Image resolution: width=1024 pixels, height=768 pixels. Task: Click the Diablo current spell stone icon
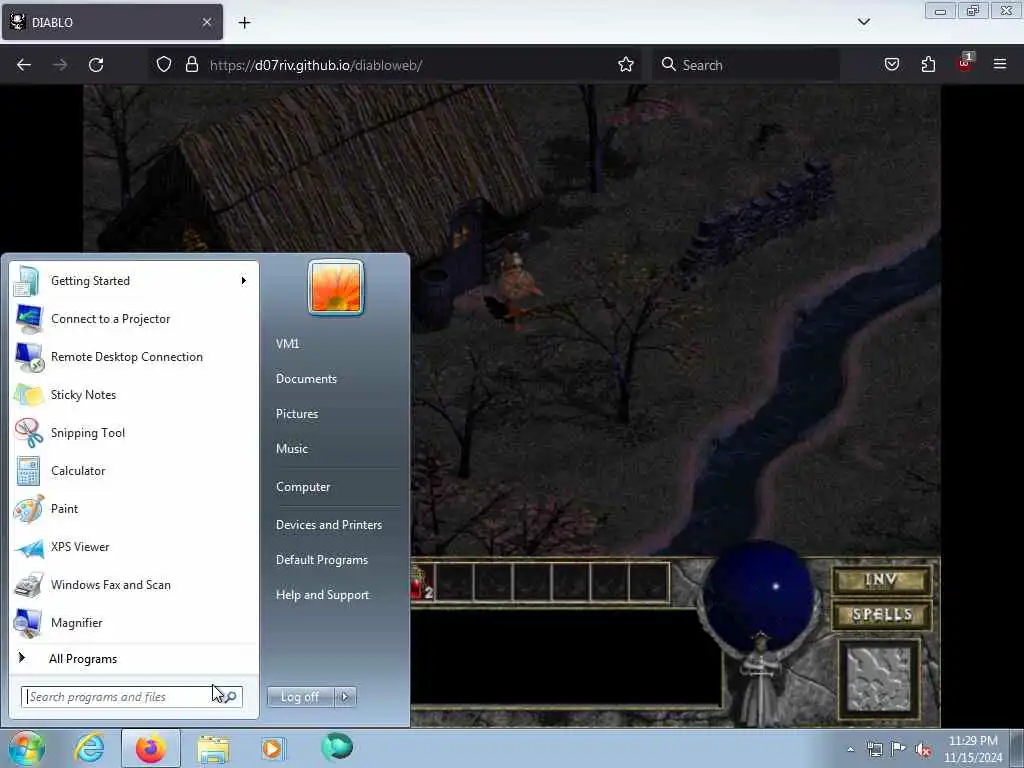879,679
